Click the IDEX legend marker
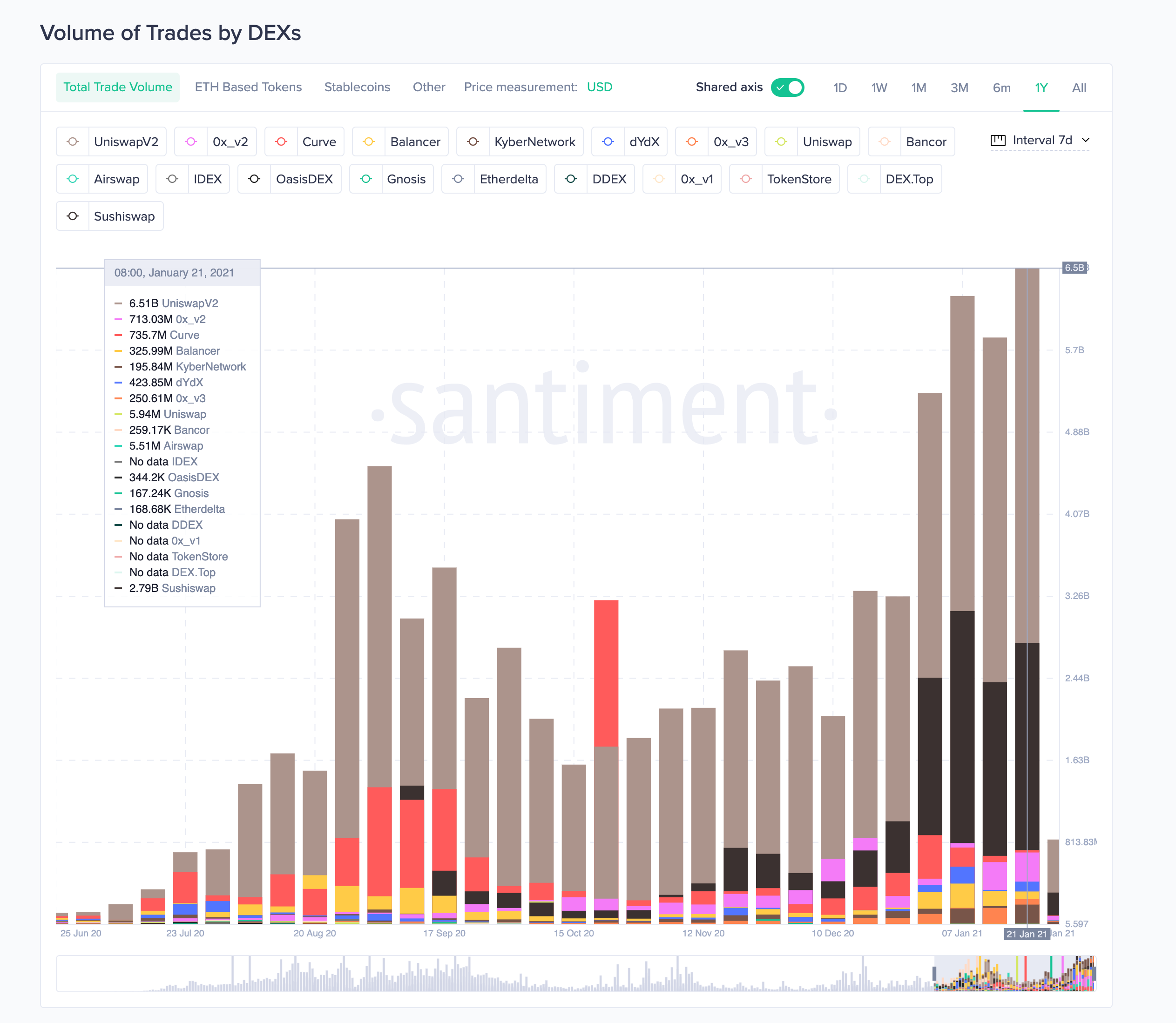The image size is (1176, 1023). tap(172, 179)
